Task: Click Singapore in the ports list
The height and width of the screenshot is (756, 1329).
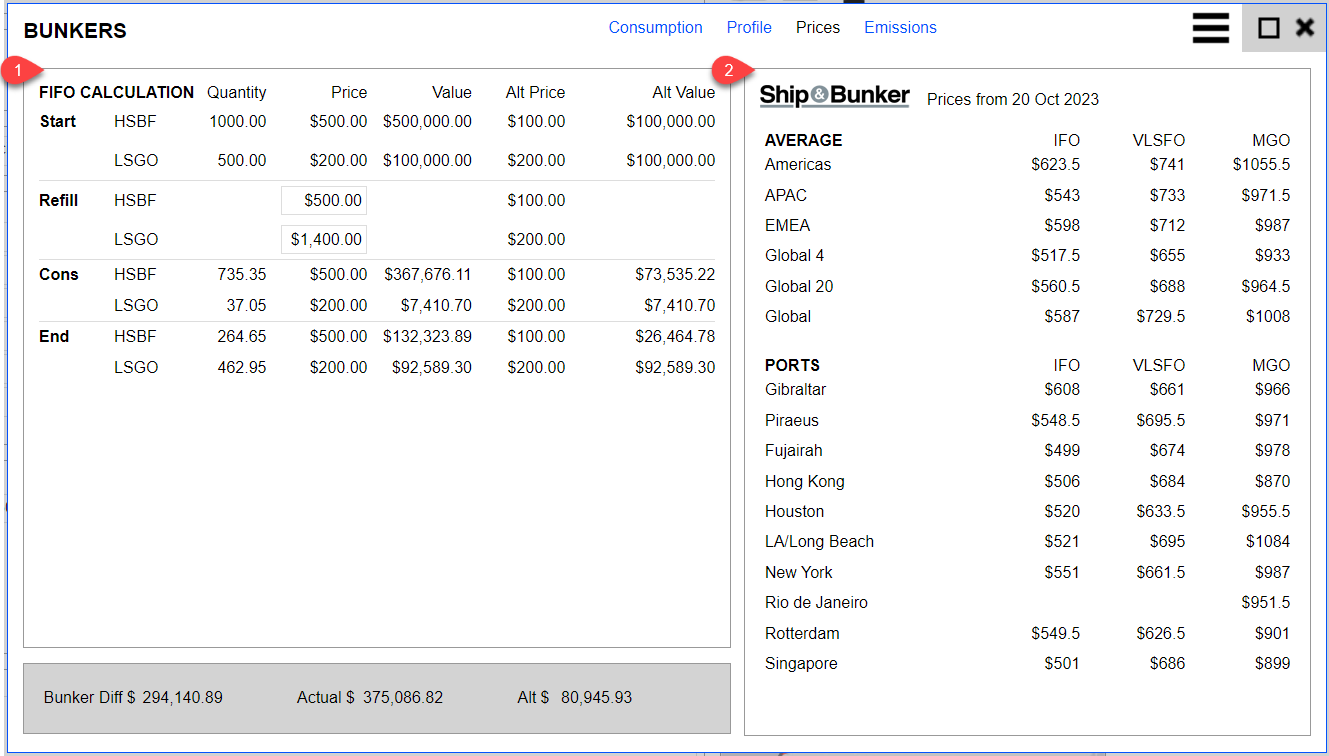Action: [801, 664]
